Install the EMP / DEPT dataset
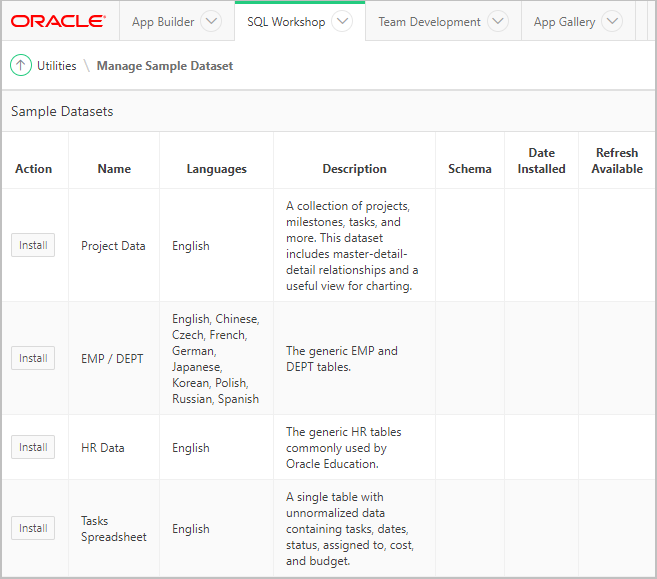Viewport: 657px width, 579px height. coord(33,358)
